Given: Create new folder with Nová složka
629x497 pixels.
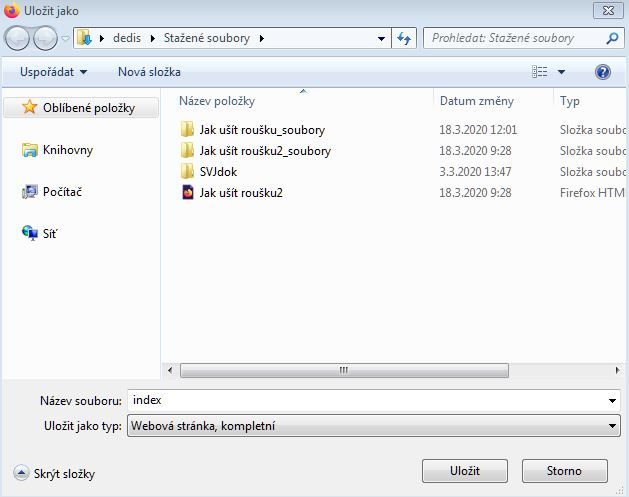Looking at the screenshot, I should point(149,72).
